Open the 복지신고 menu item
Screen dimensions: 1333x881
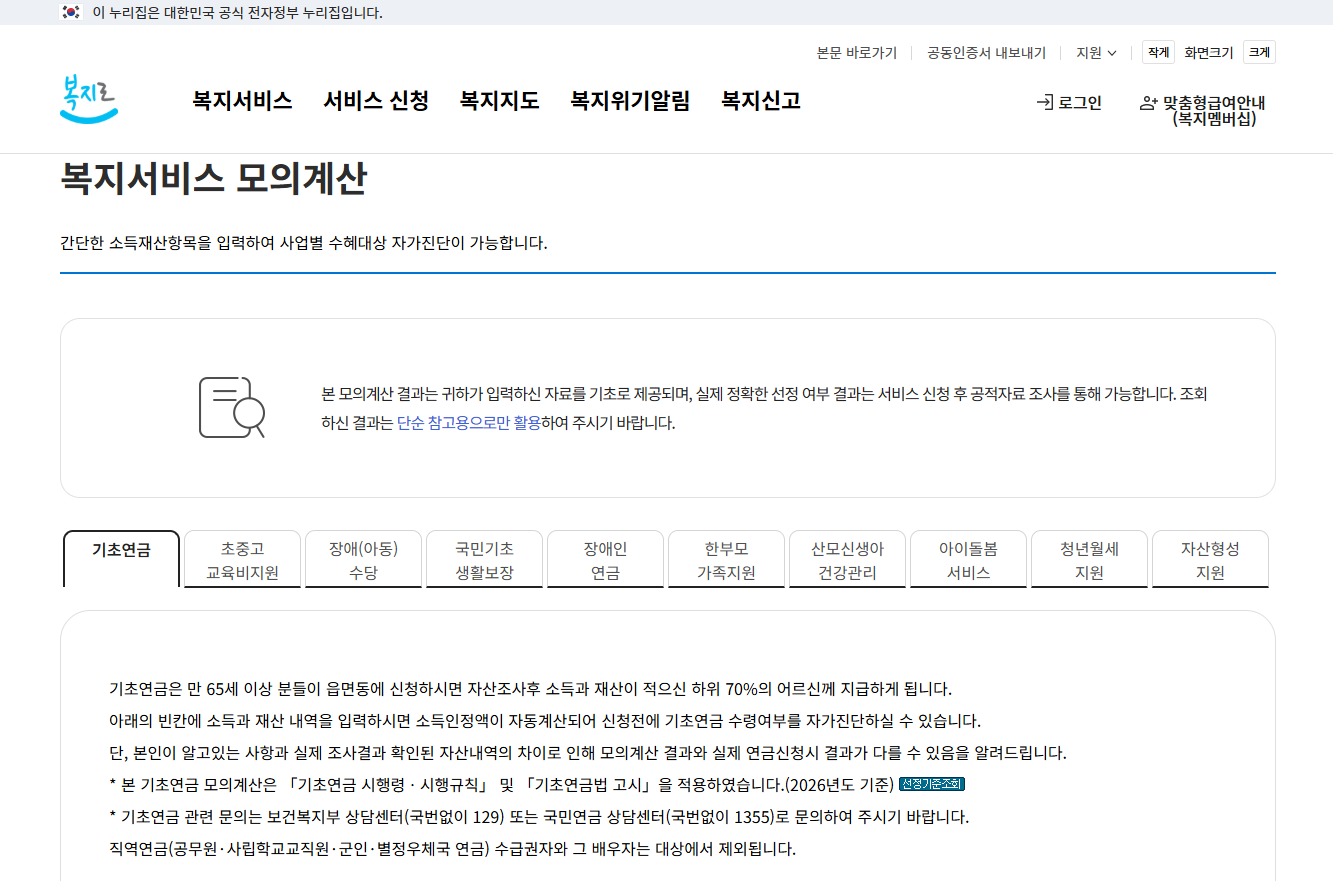pos(761,101)
